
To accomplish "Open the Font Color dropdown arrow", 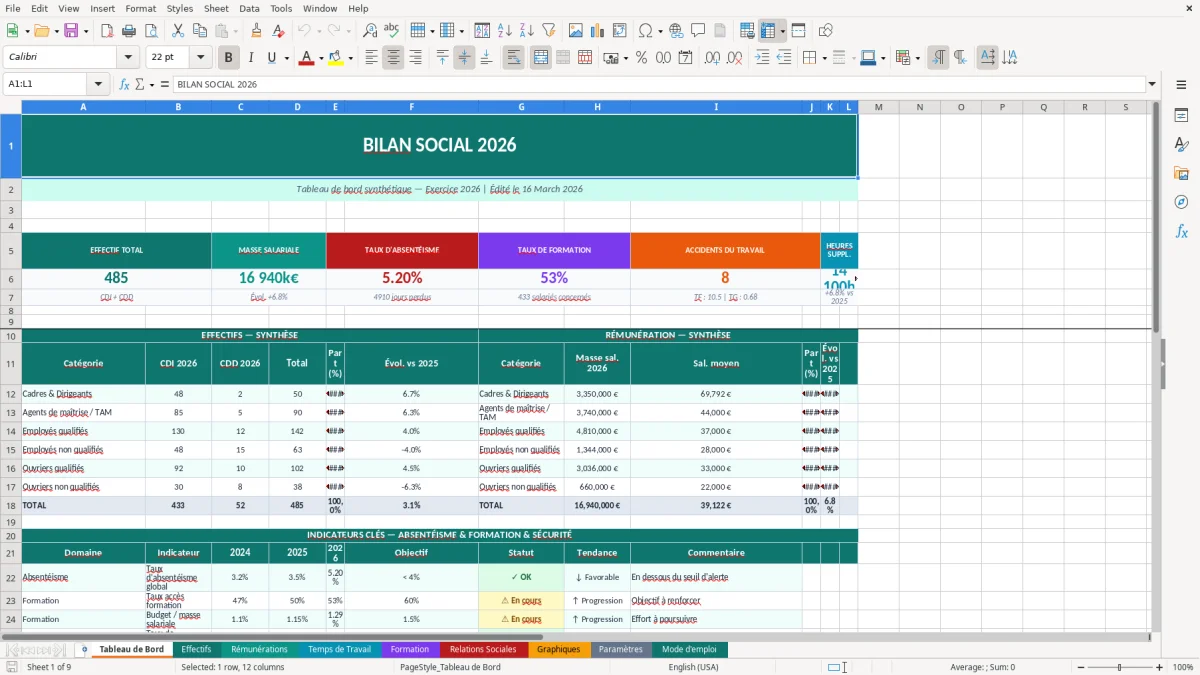I will point(319,58).
